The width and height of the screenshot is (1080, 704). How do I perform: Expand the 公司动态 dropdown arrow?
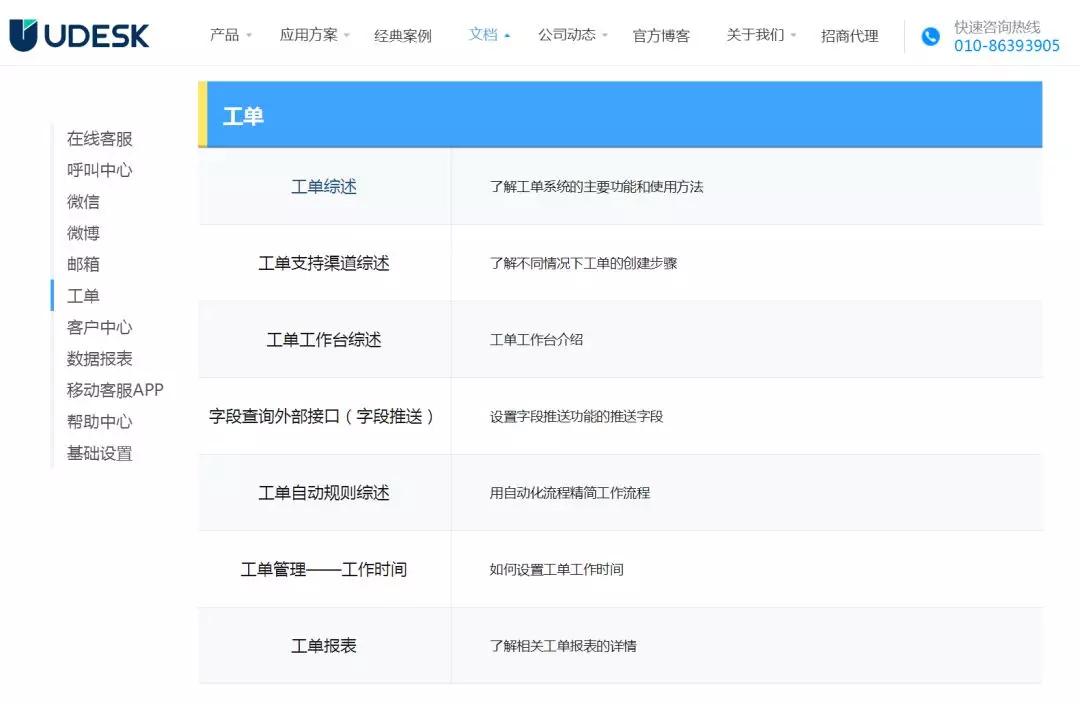(x=605, y=35)
